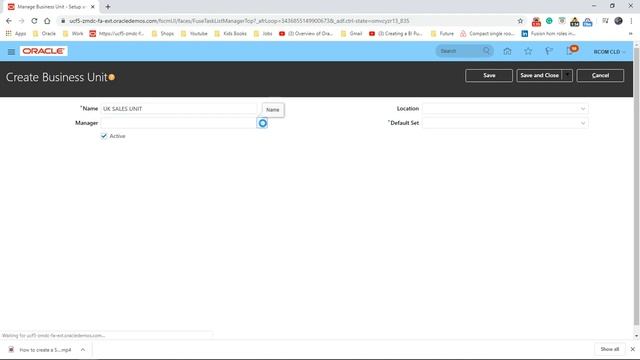The width and height of the screenshot is (640, 360).
Task: Open the Youtube bookmarks folder
Action: (194, 33)
